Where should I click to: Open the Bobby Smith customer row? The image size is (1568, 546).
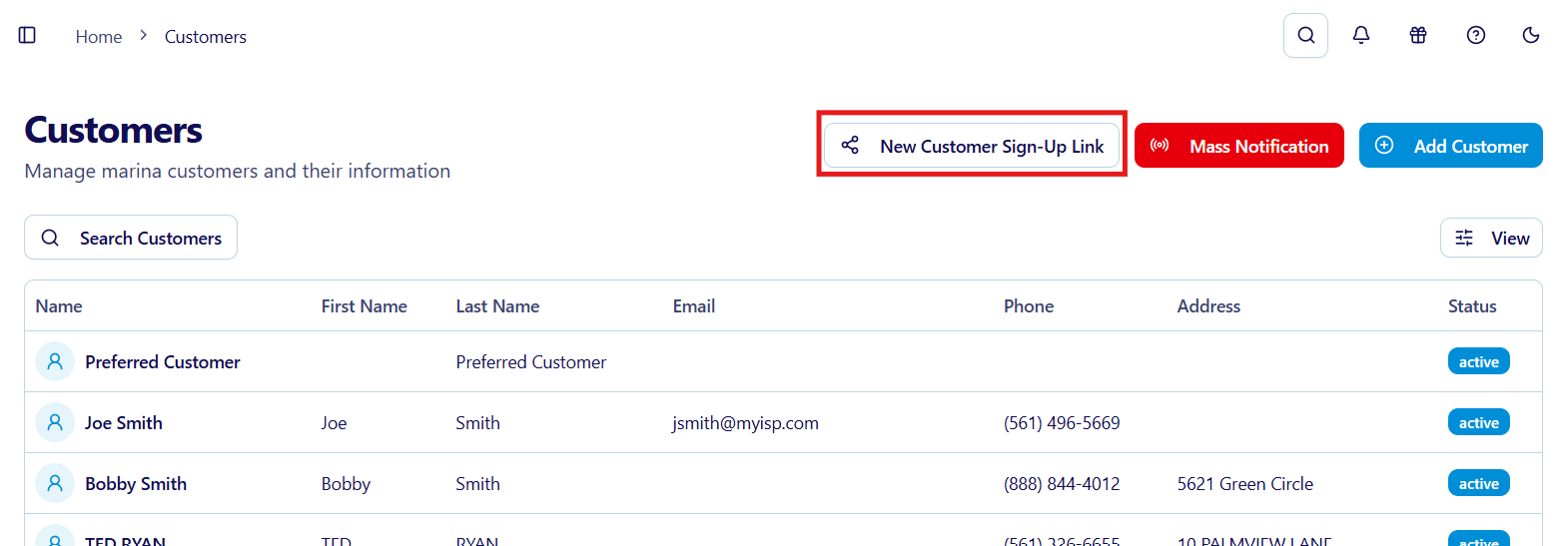click(136, 484)
